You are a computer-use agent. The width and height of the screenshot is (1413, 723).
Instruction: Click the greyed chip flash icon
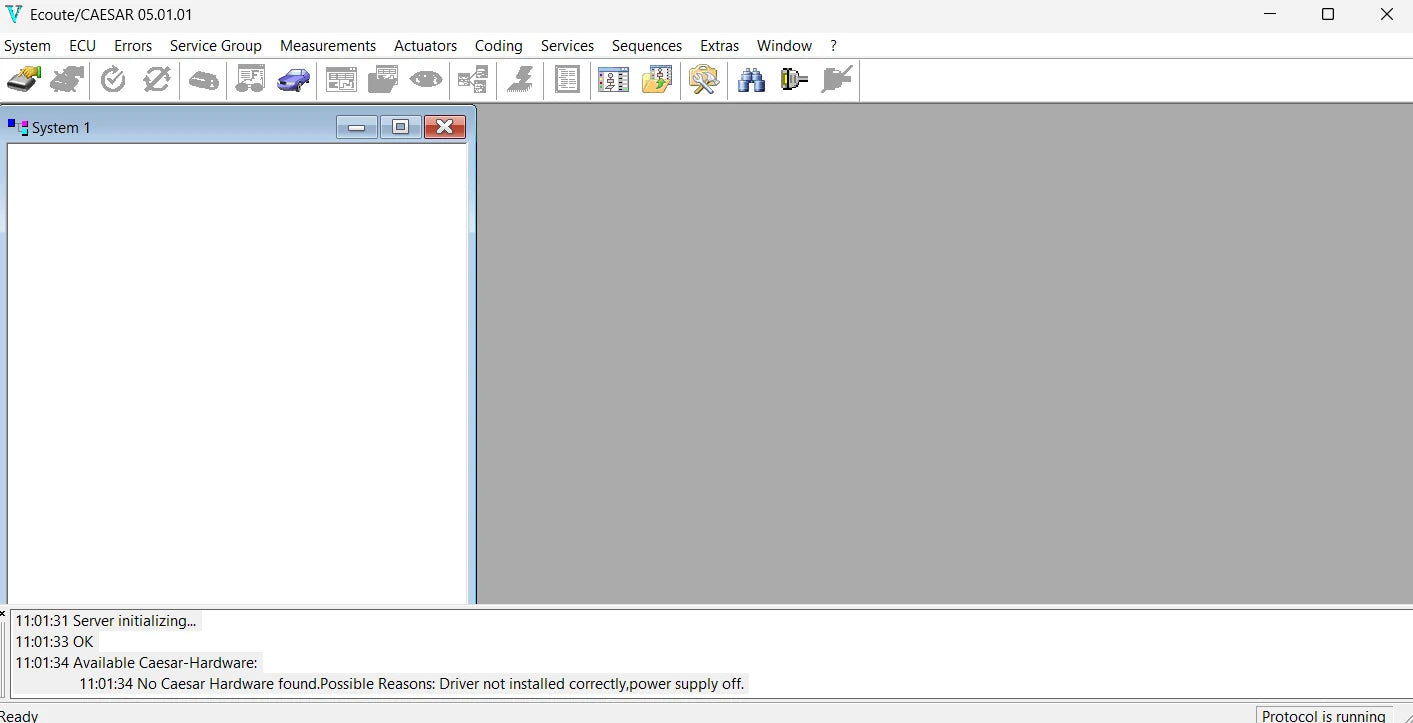pyautogui.click(x=520, y=80)
